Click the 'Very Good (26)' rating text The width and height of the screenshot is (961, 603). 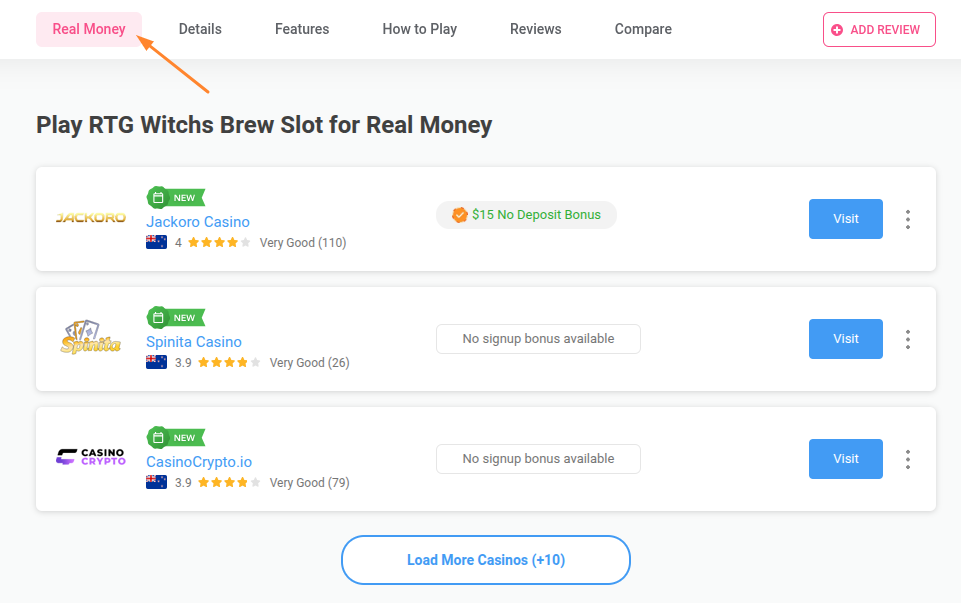click(310, 363)
